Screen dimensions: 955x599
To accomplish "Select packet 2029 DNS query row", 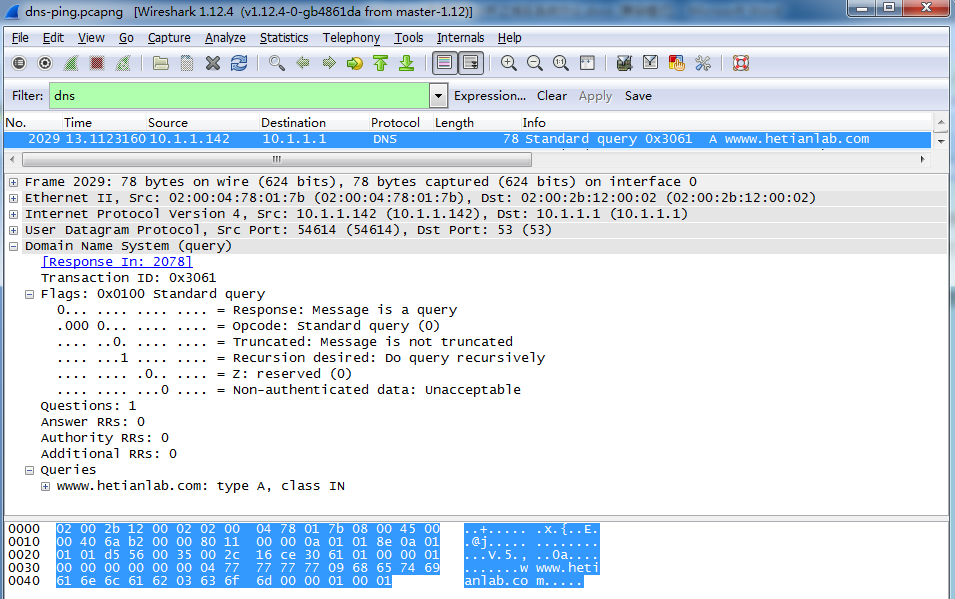I will [x=467, y=139].
